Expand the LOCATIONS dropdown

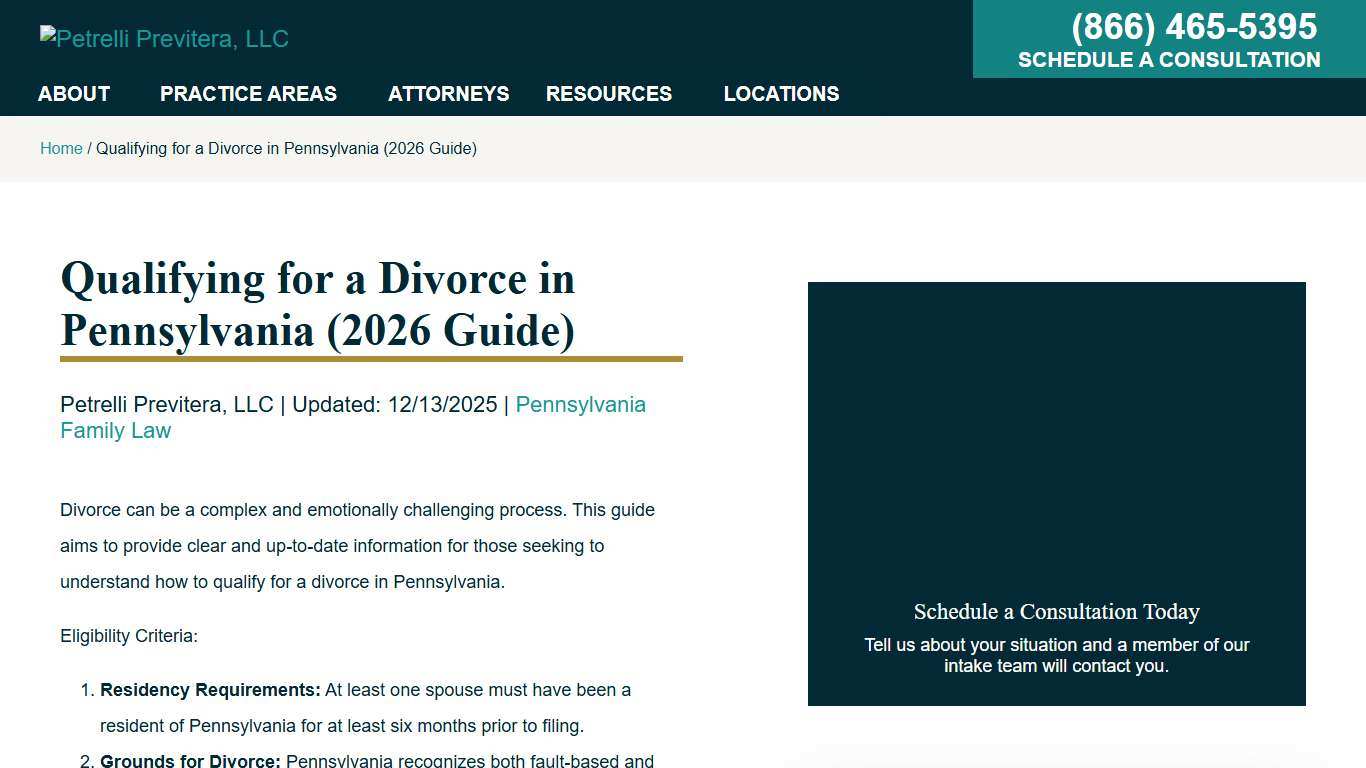pyautogui.click(x=781, y=93)
